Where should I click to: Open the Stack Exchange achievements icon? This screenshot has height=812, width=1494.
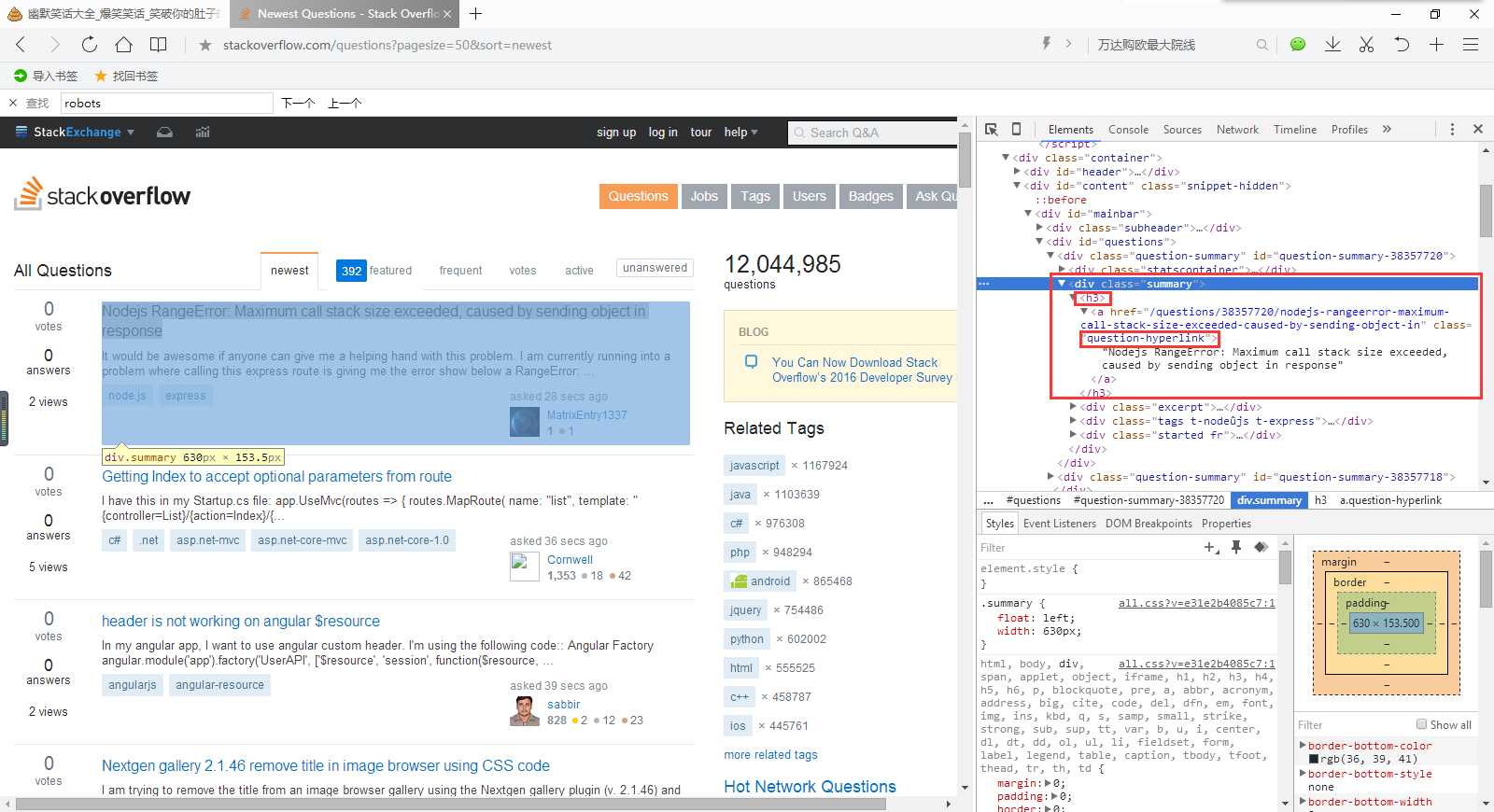[x=203, y=132]
